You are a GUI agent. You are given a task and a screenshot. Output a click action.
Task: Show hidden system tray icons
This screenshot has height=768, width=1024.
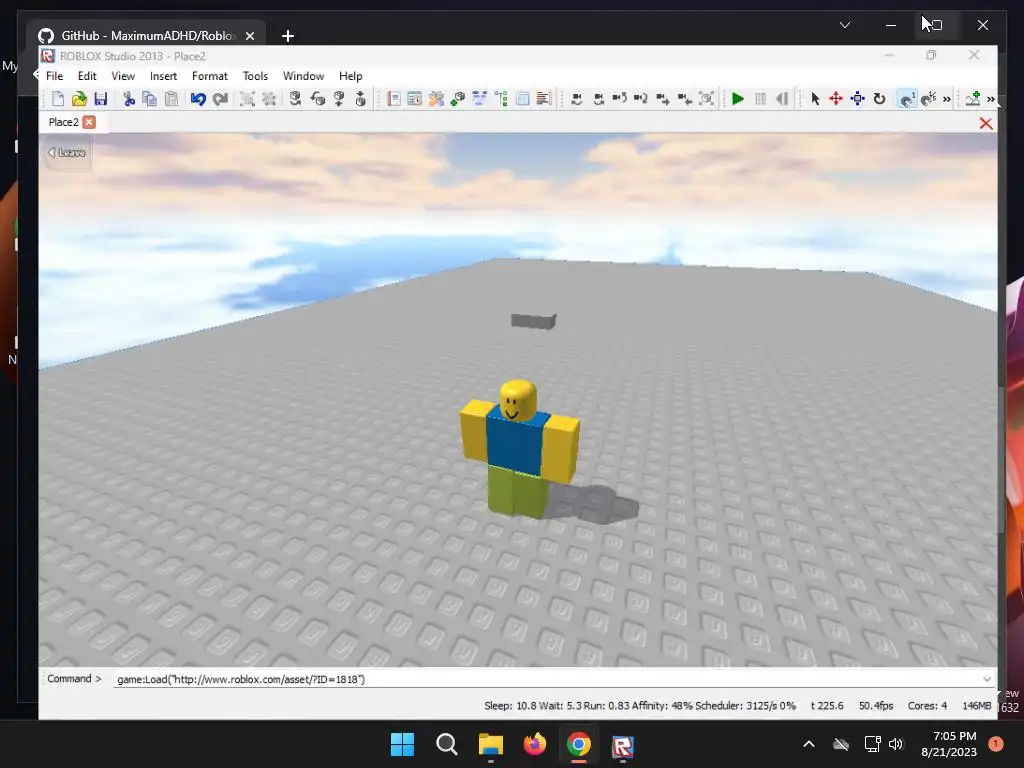click(x=808, y=744)
